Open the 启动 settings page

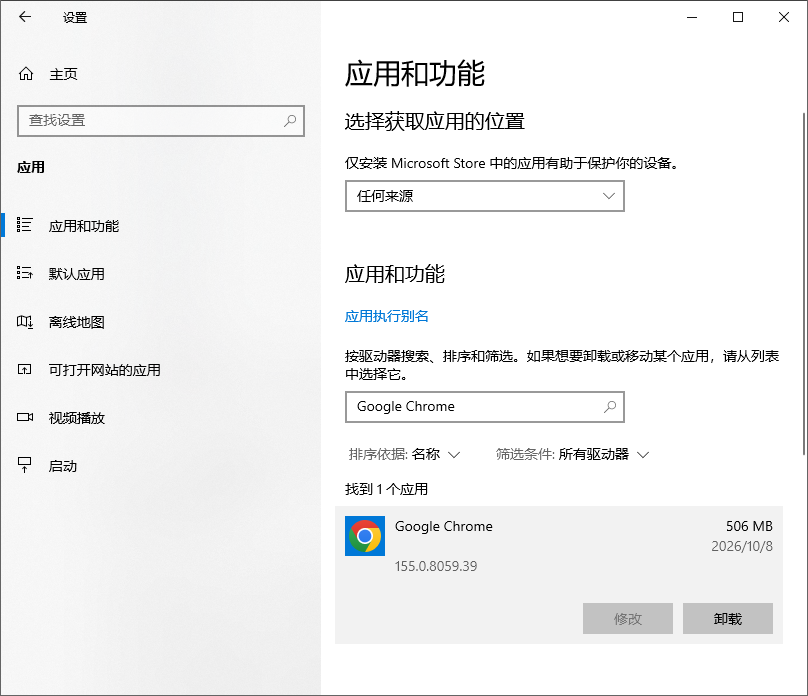point(160,466)
